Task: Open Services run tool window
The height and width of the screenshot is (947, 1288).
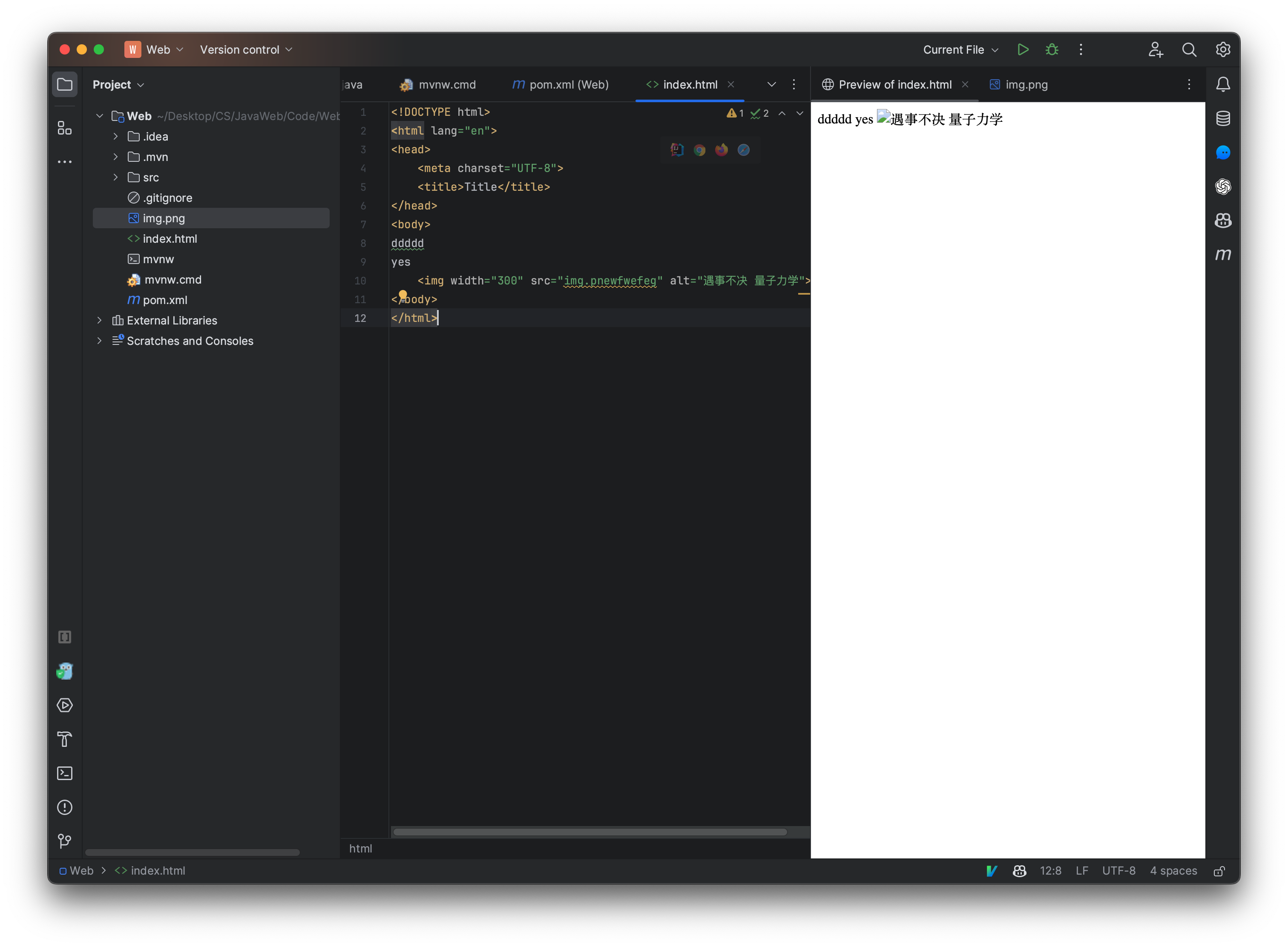Action: click(x=65, y=705)
